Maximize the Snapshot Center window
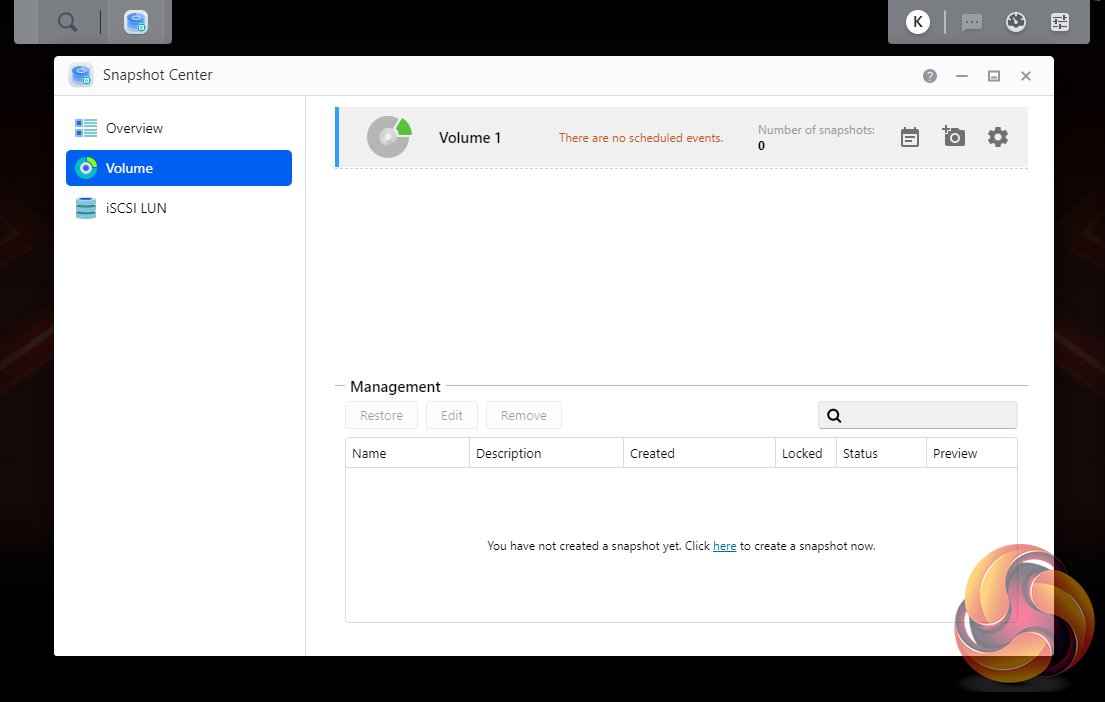 click(x=994, y=76)
